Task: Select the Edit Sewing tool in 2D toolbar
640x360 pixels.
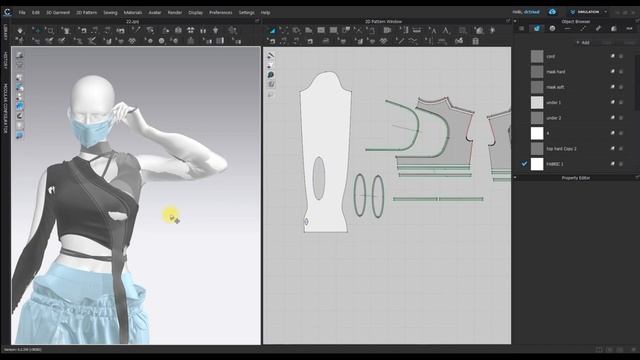Action: coord(271,41)
